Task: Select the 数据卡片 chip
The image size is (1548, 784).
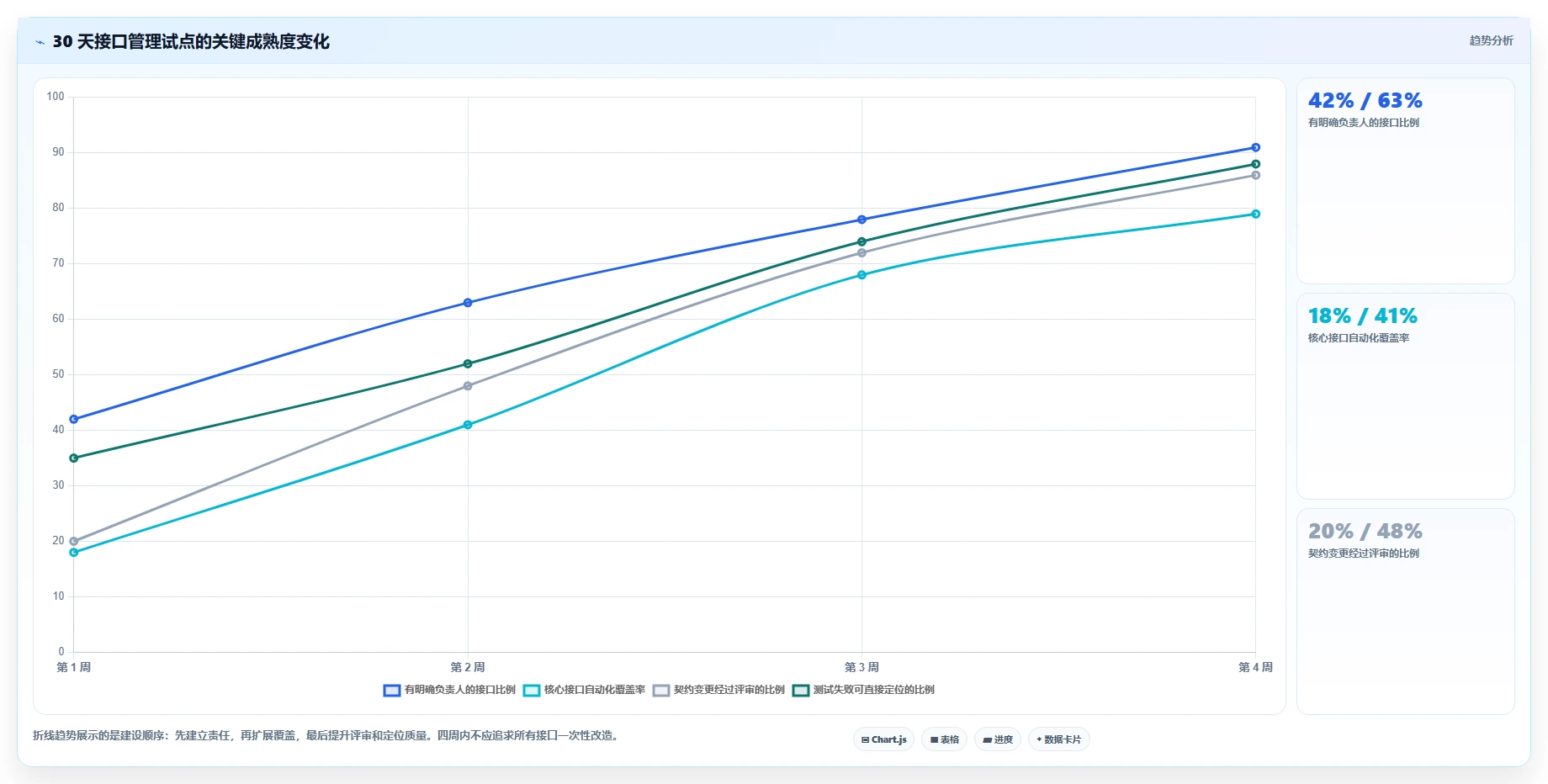Action: [x=1058, y=739]
